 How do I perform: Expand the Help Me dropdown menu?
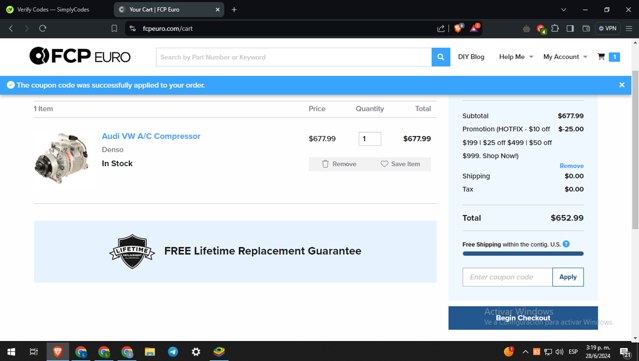click(516, 57)
